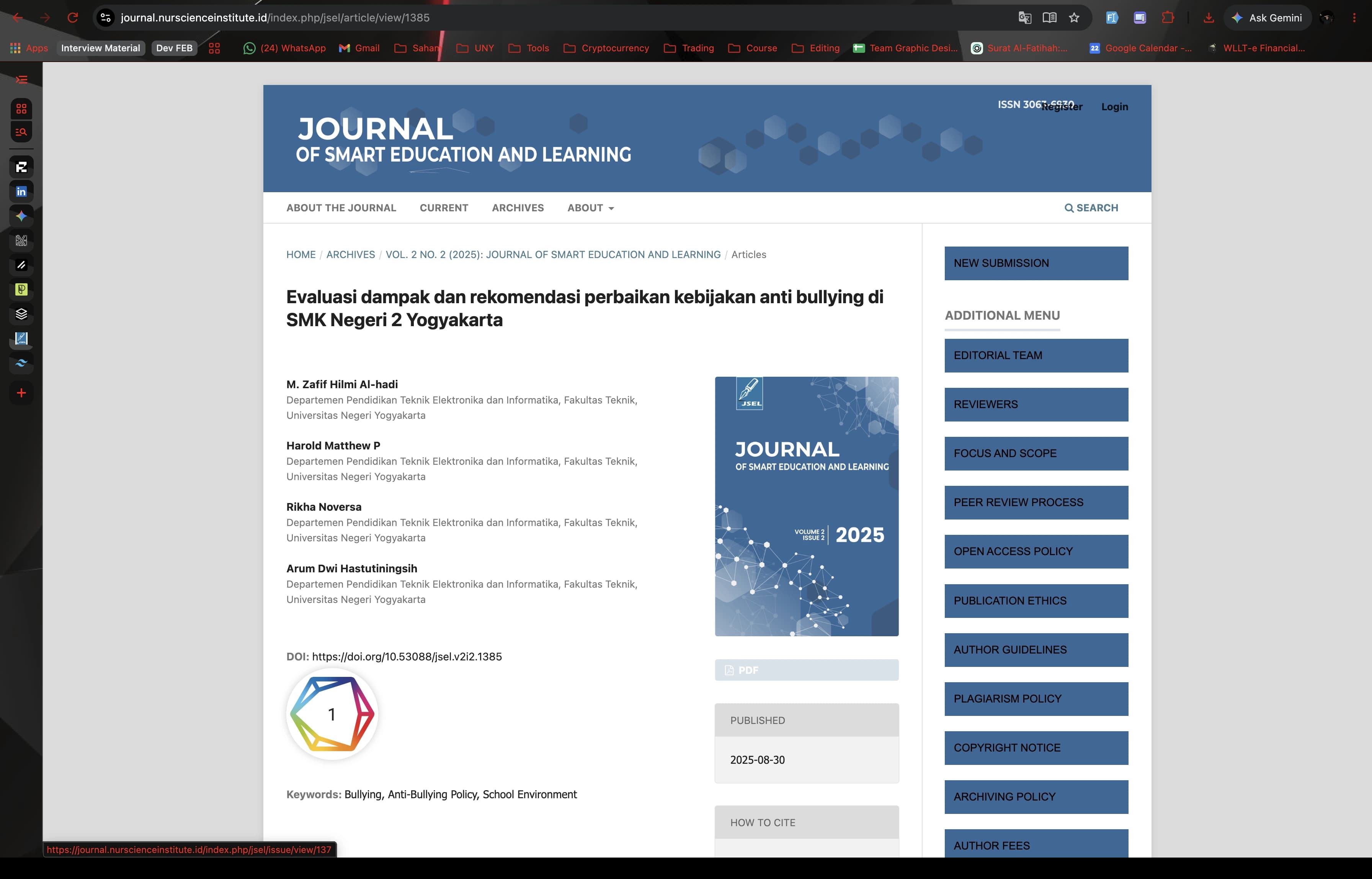Click the site info icon in address bar
The height and width of the screenshot is (879, 1372).
[106, 18]
